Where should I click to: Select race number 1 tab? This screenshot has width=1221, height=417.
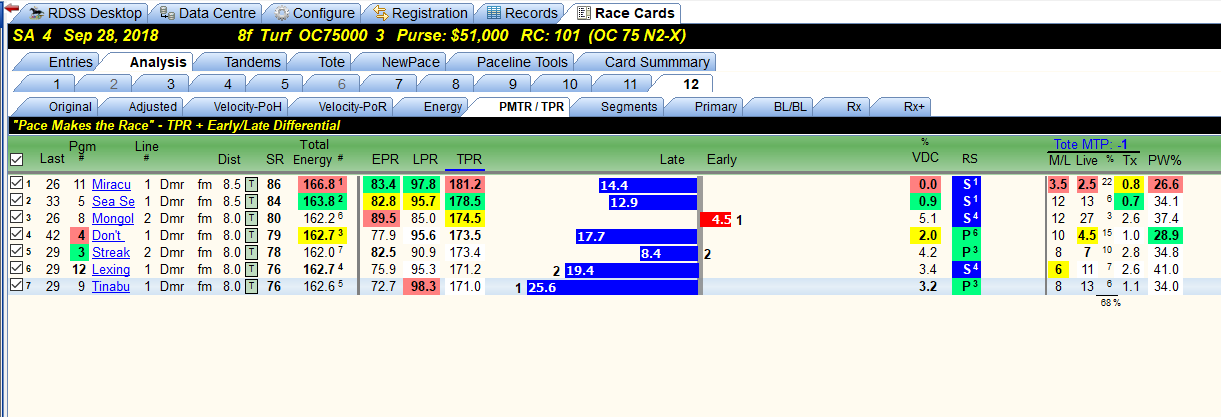pyautogui.click(x=57, y=84)
